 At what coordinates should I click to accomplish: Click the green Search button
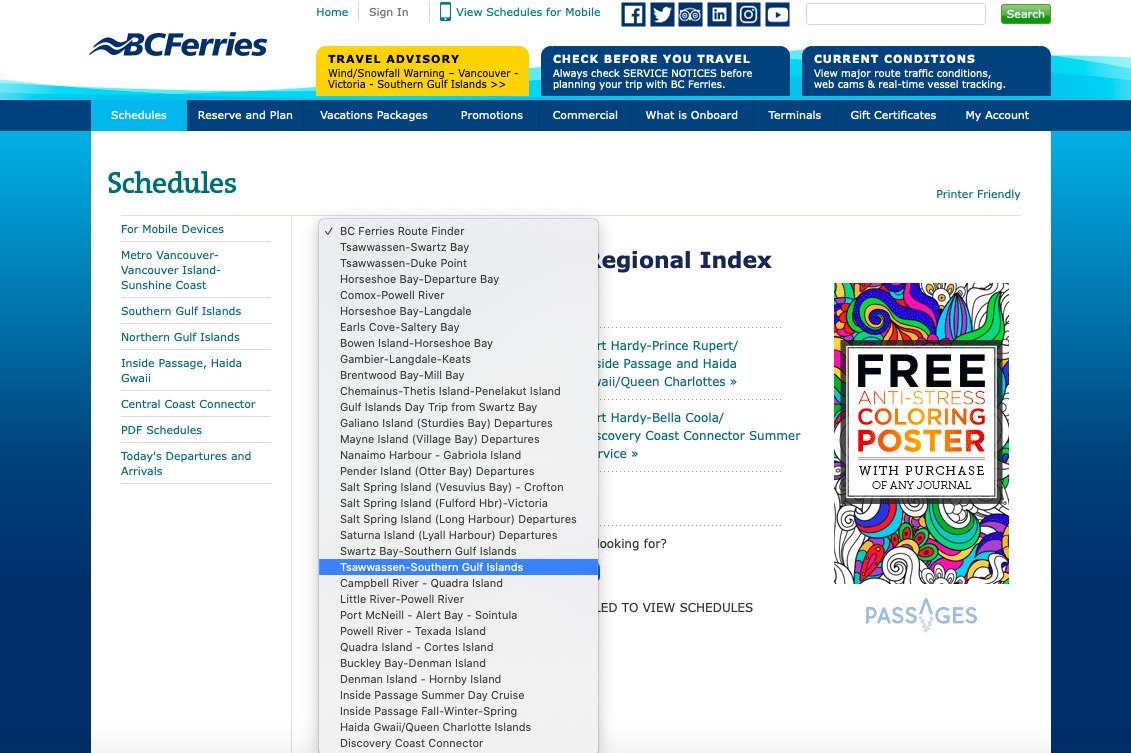pyautogui.click(x=1025, y=14)
